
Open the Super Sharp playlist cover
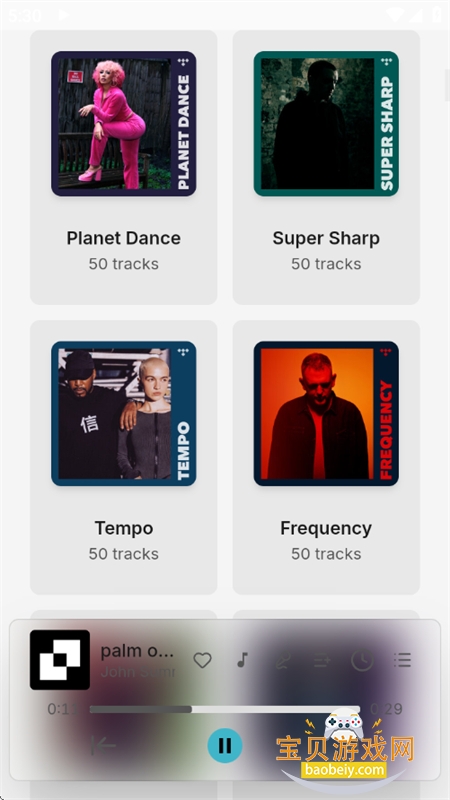pos(326,123)
